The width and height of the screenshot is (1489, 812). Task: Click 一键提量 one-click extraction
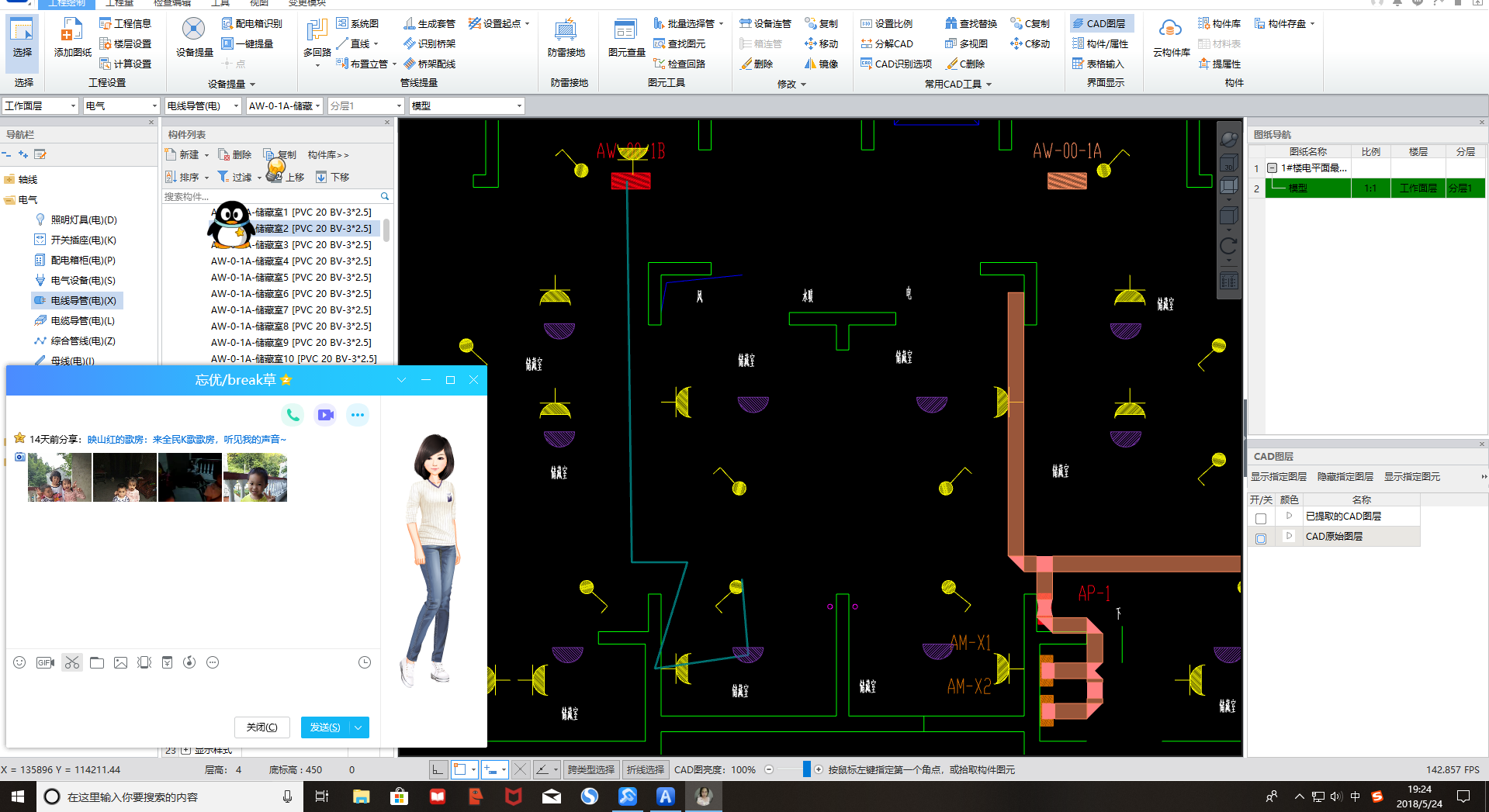click(248, 44)
